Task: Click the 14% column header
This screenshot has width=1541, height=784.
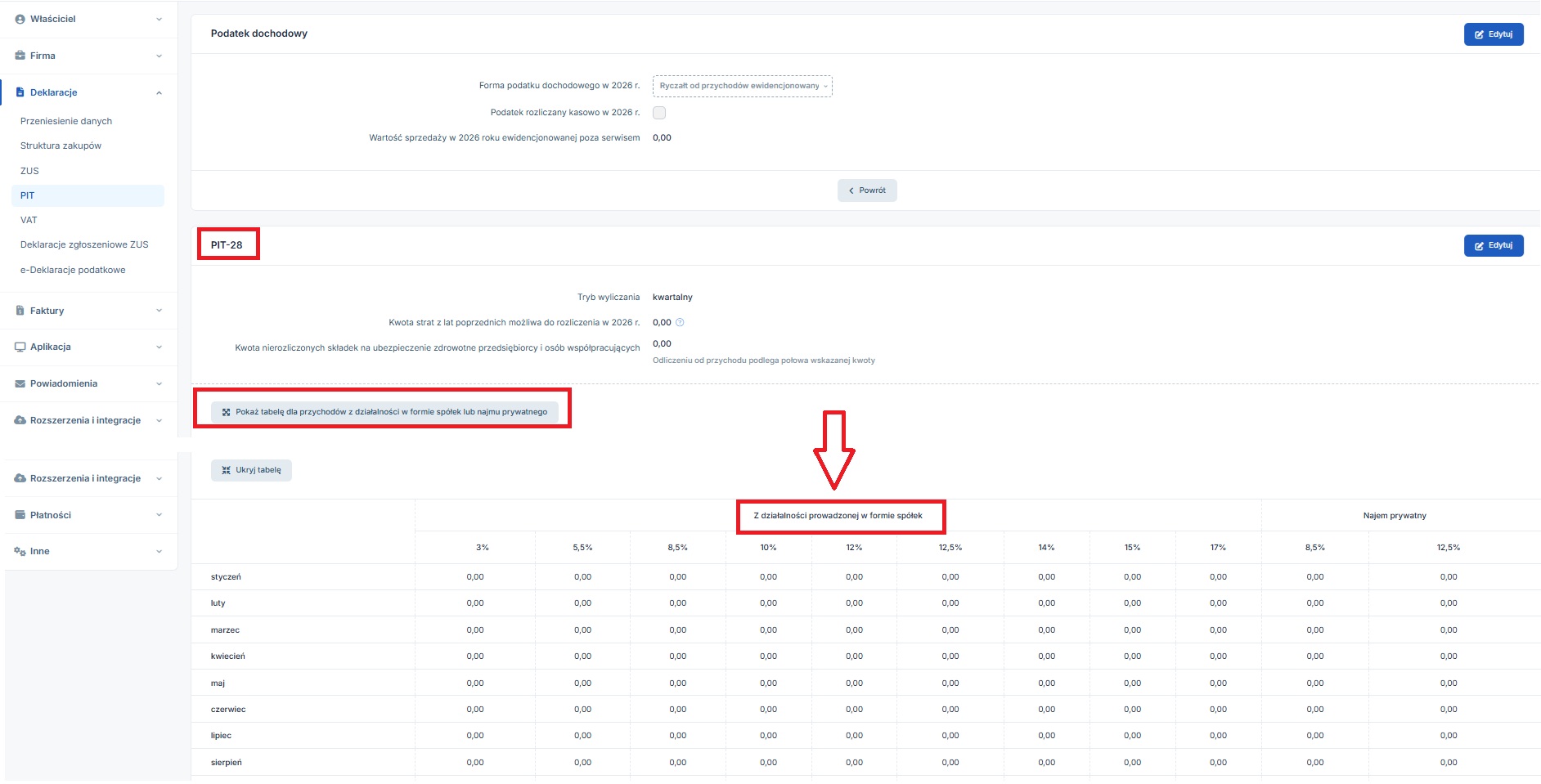Action: coord(1046,547)
